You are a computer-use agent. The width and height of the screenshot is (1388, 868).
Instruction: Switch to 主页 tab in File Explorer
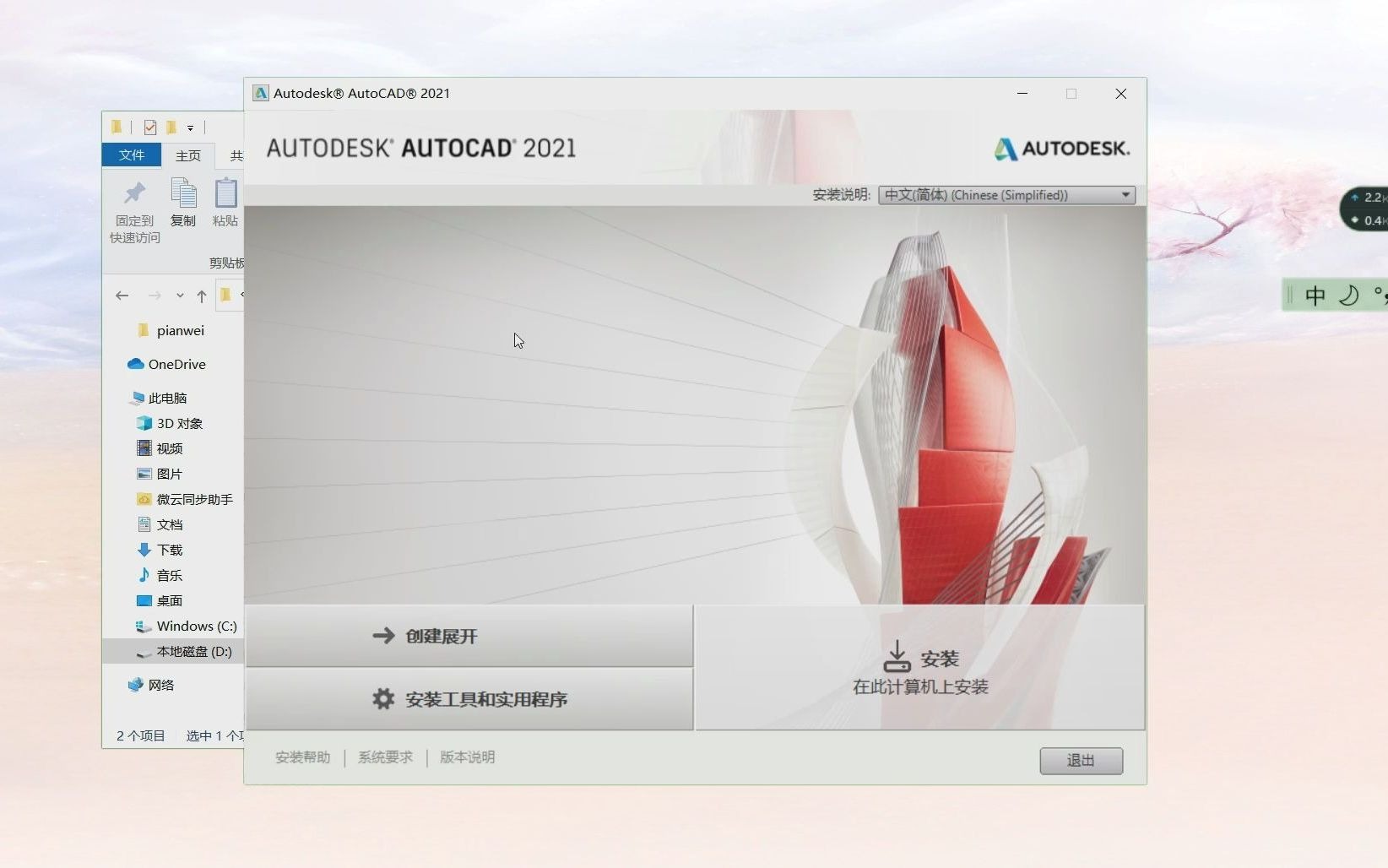coord(187,155)
